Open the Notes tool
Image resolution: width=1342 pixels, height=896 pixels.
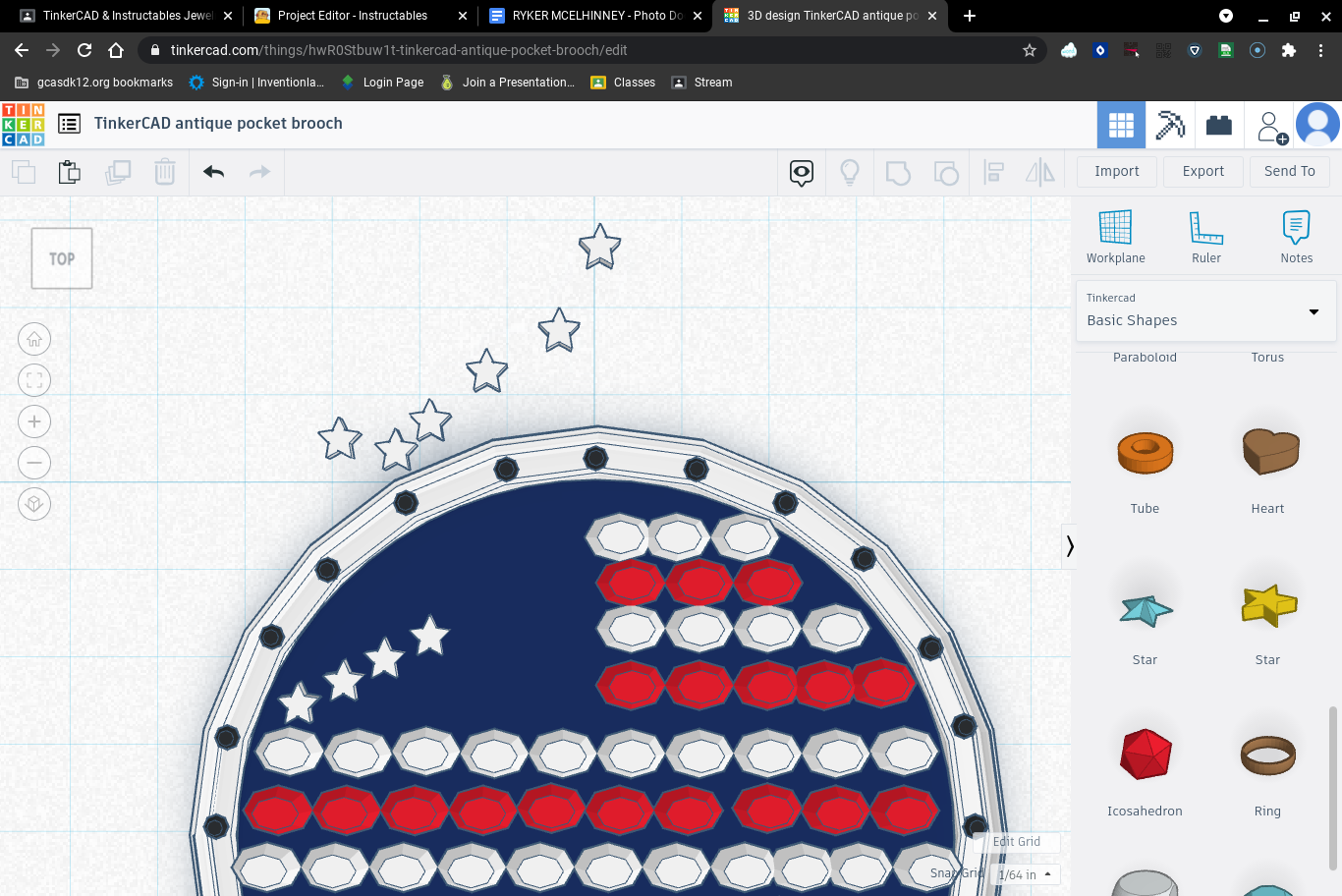tap(1297, 237)
